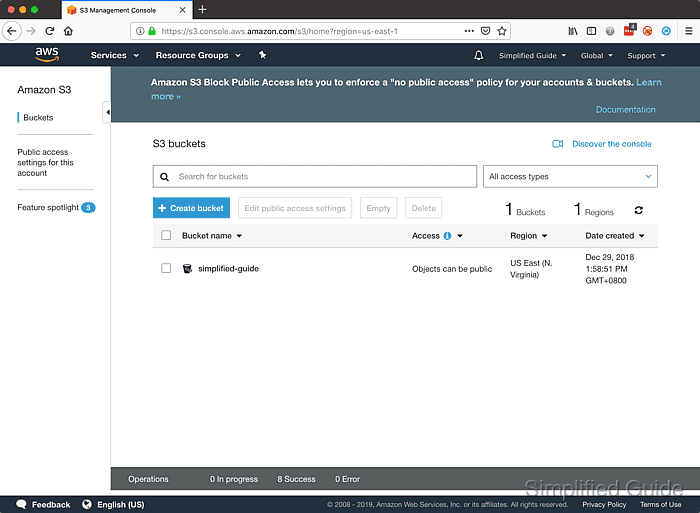Click the red extension icon with badge
Viewport: 700px width, 513px height.
(629, 30)
